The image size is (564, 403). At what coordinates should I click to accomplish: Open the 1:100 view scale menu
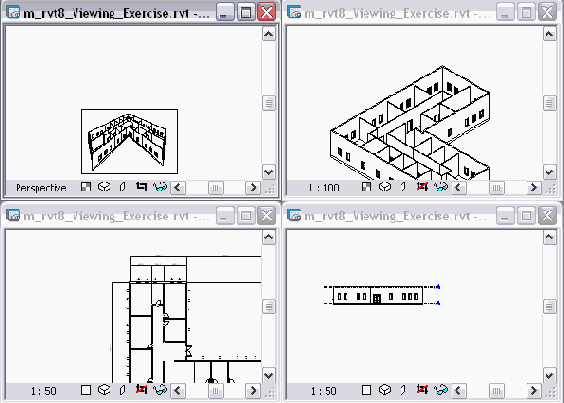[324, 187]
